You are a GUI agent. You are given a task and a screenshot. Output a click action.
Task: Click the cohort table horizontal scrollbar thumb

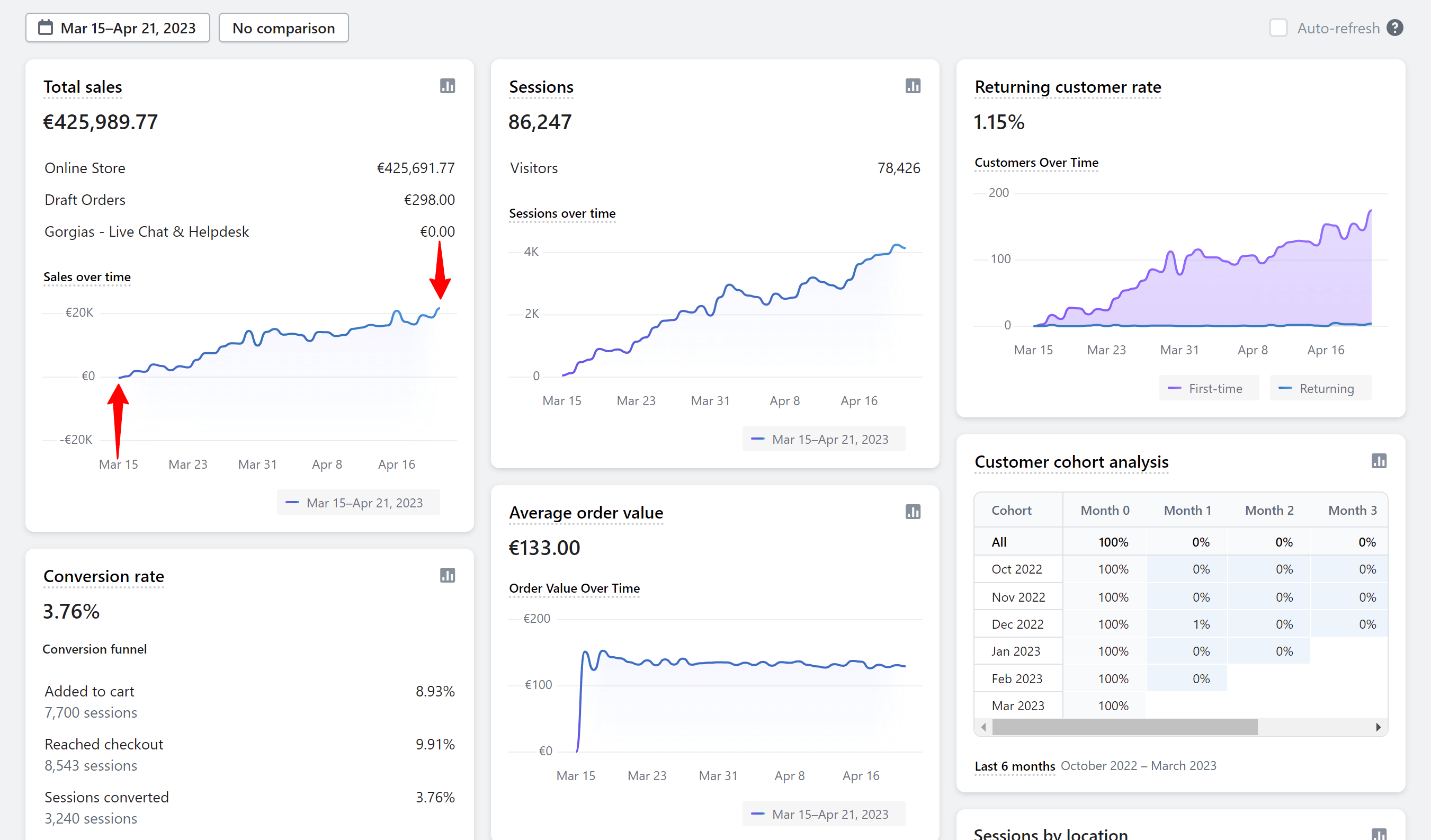point(1124,727)
